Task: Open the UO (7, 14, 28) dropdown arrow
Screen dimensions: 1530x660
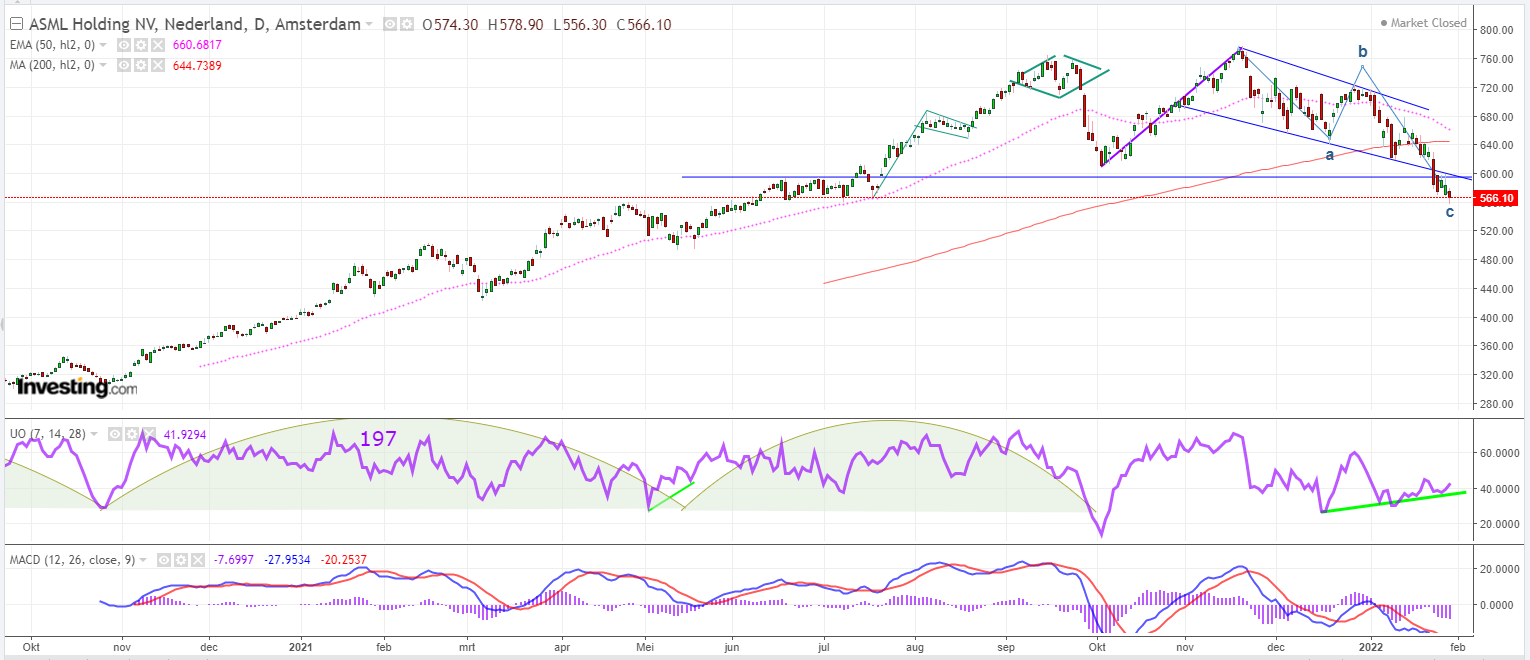Action: point(94,434)
